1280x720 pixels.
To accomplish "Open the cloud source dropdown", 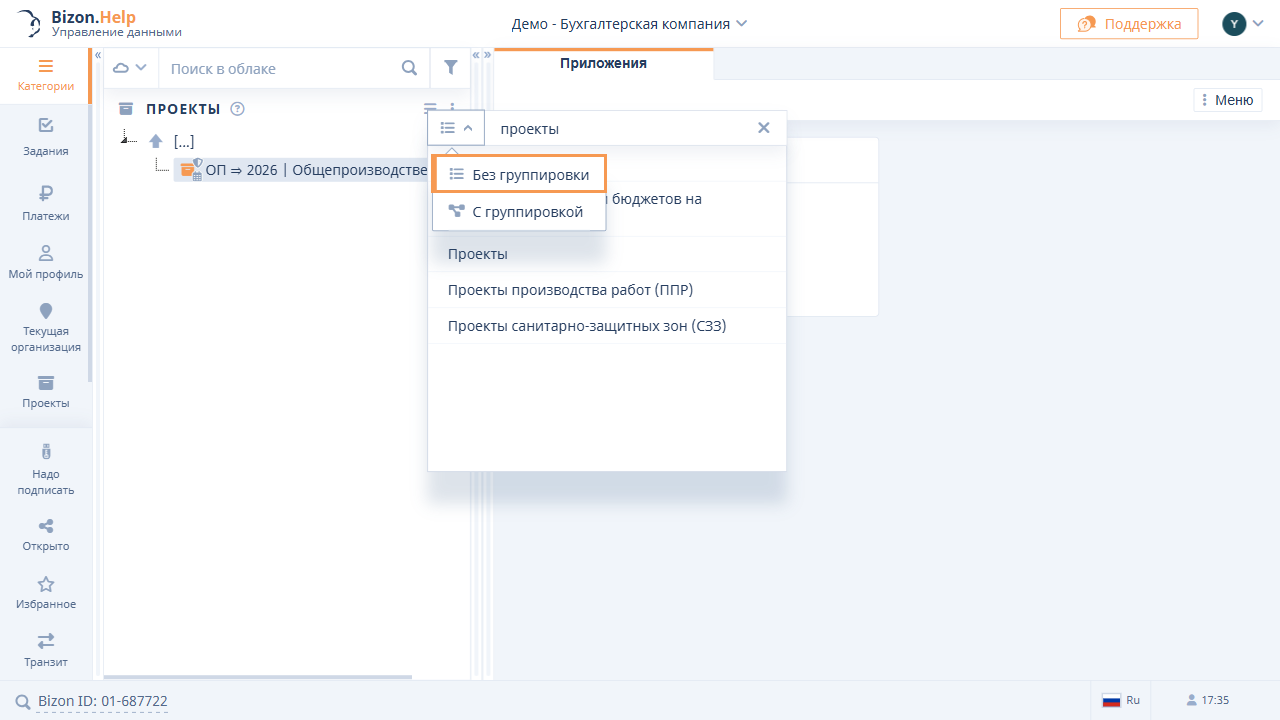I will (130, 68).
